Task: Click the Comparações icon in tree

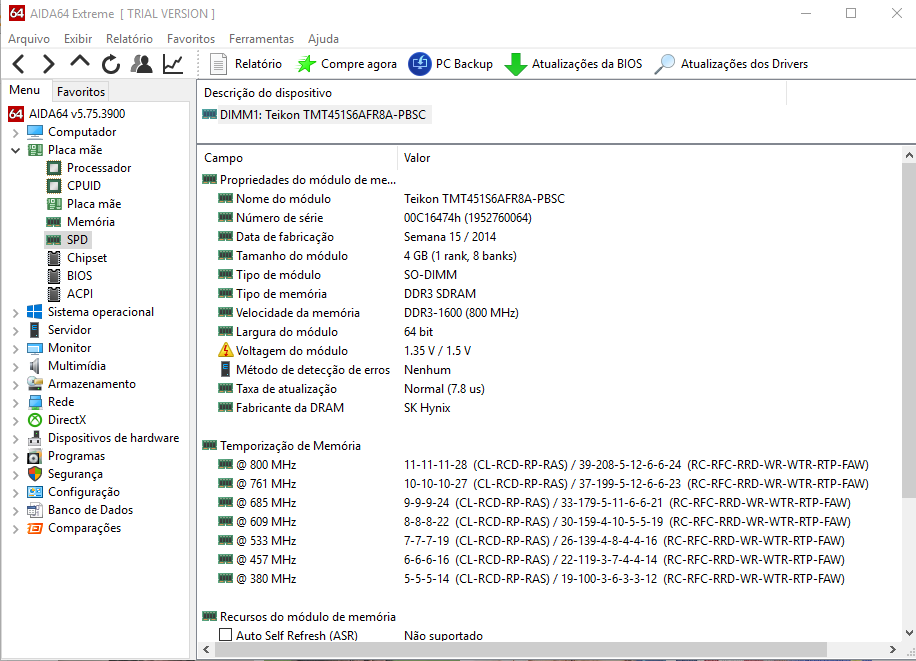Action: [x=35, y=528]
